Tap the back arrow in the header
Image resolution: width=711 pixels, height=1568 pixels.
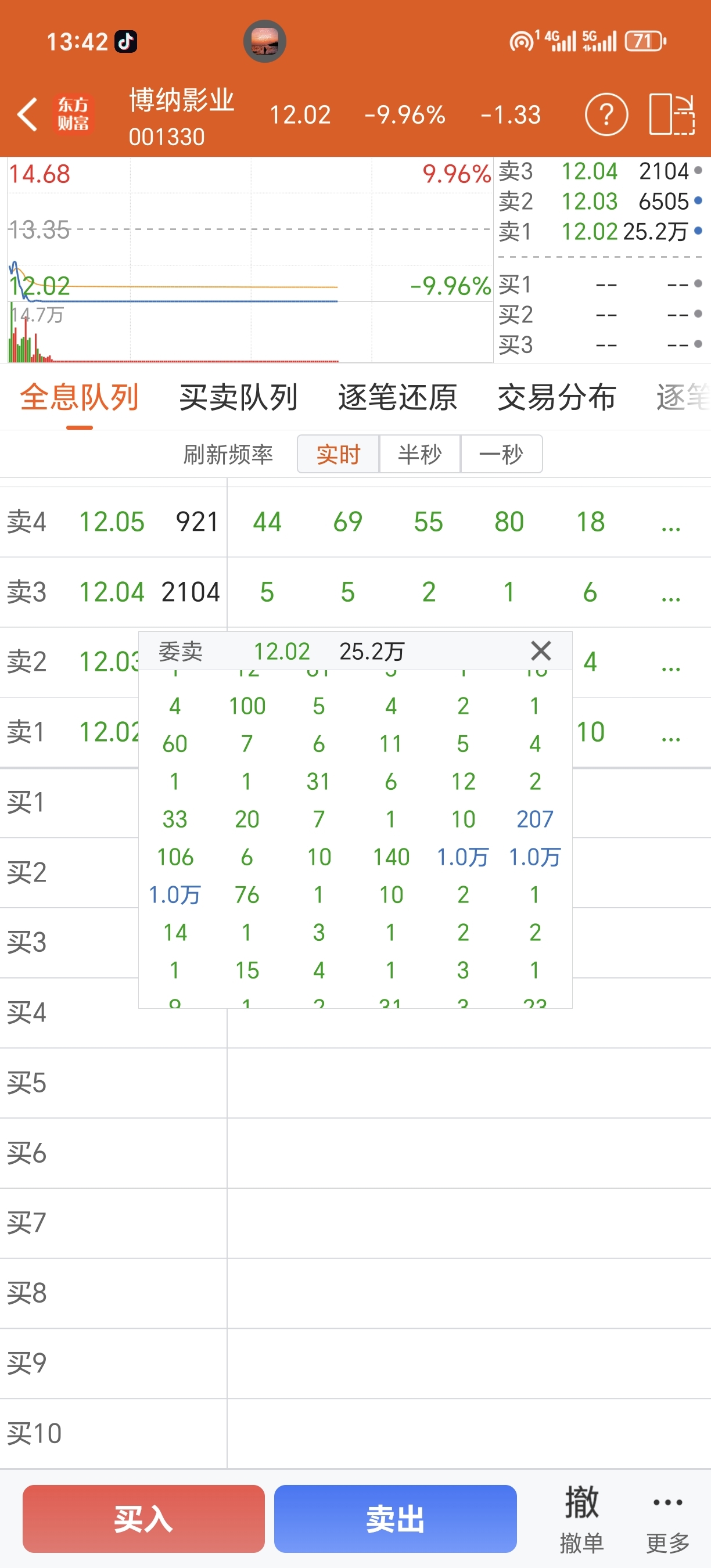28,114
